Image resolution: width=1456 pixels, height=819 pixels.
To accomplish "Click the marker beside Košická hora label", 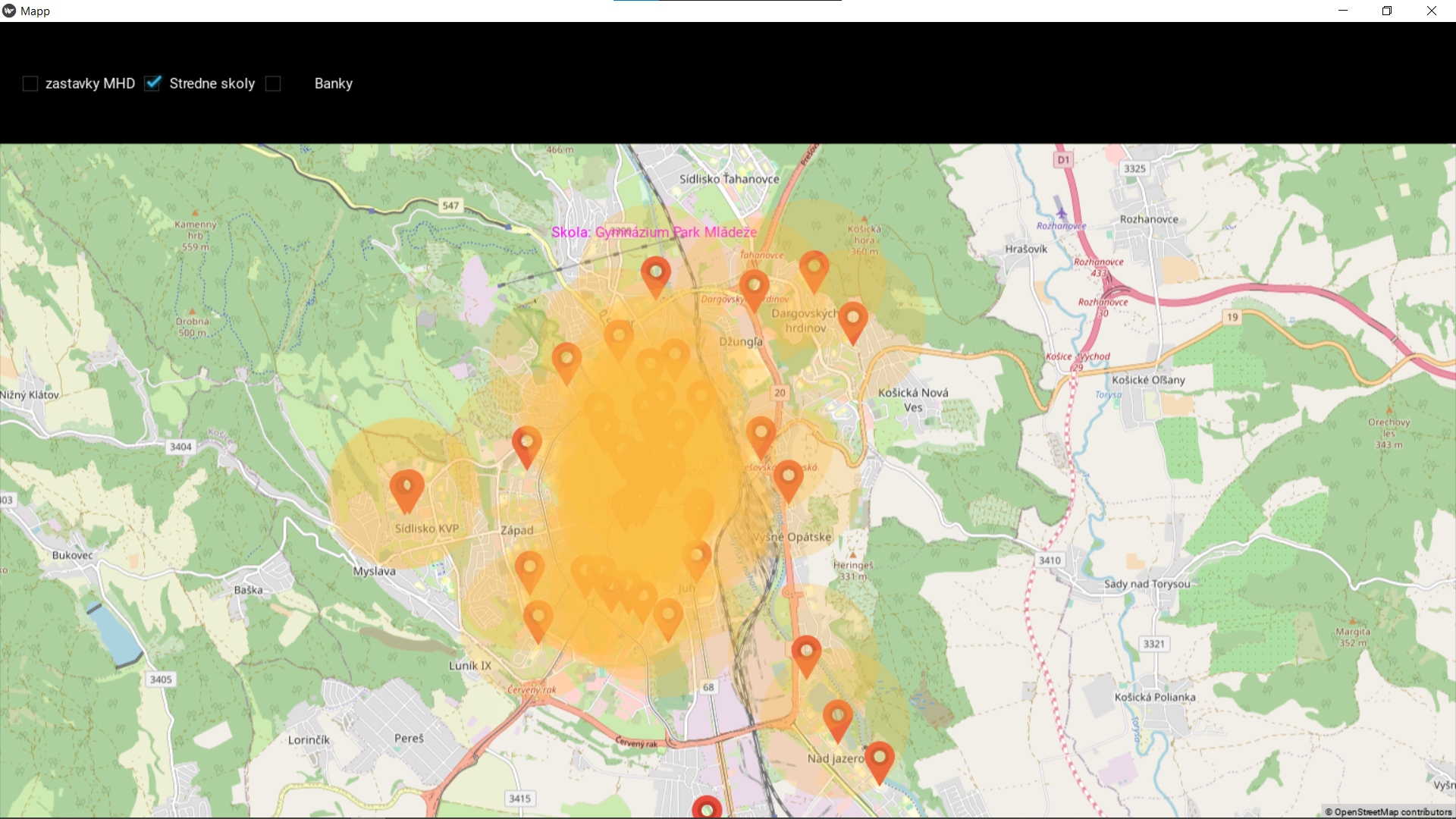I will pyautogui.click(x=814, y=269).
